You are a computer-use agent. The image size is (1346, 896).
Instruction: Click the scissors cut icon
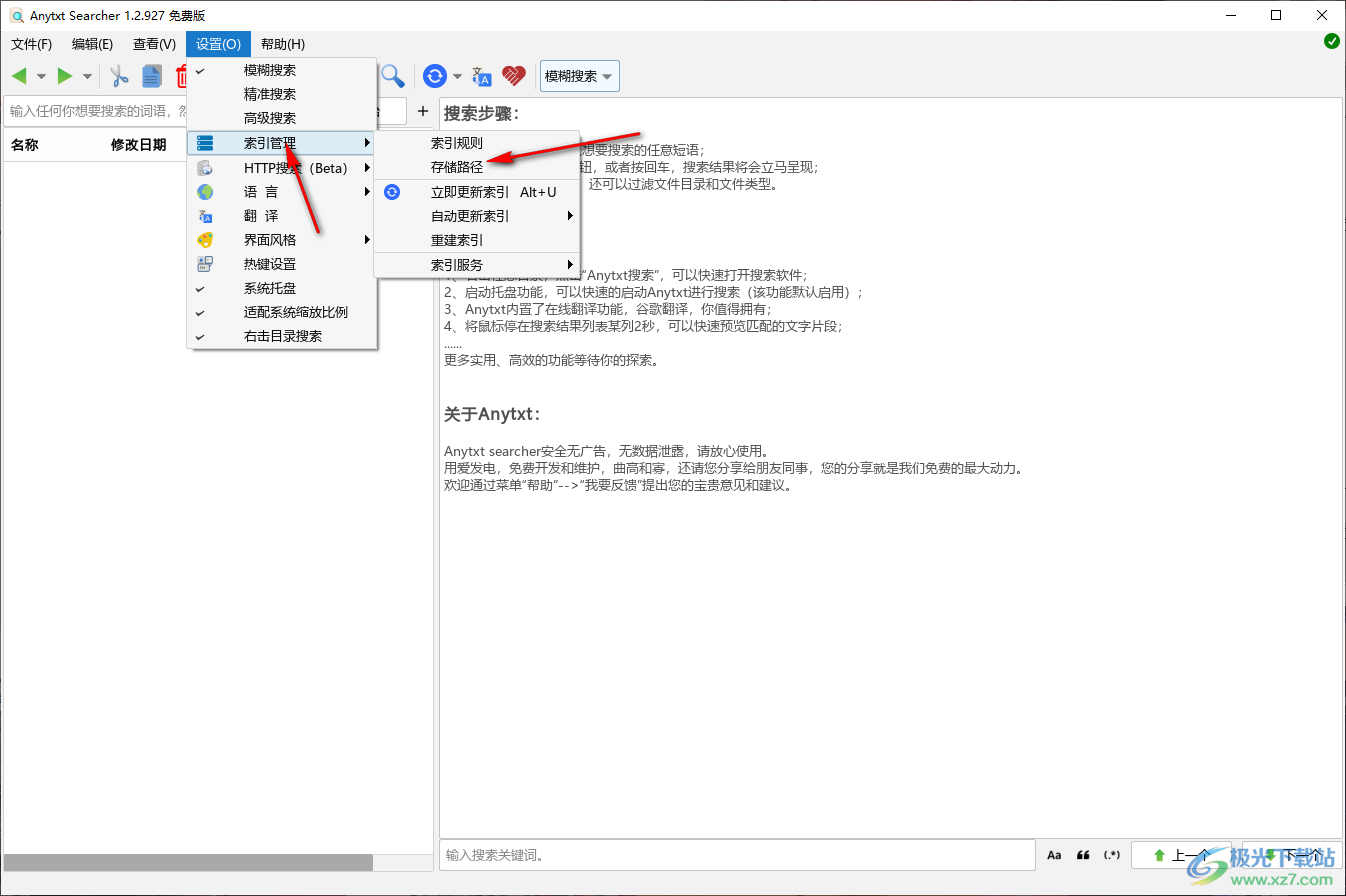pos(119,76)
